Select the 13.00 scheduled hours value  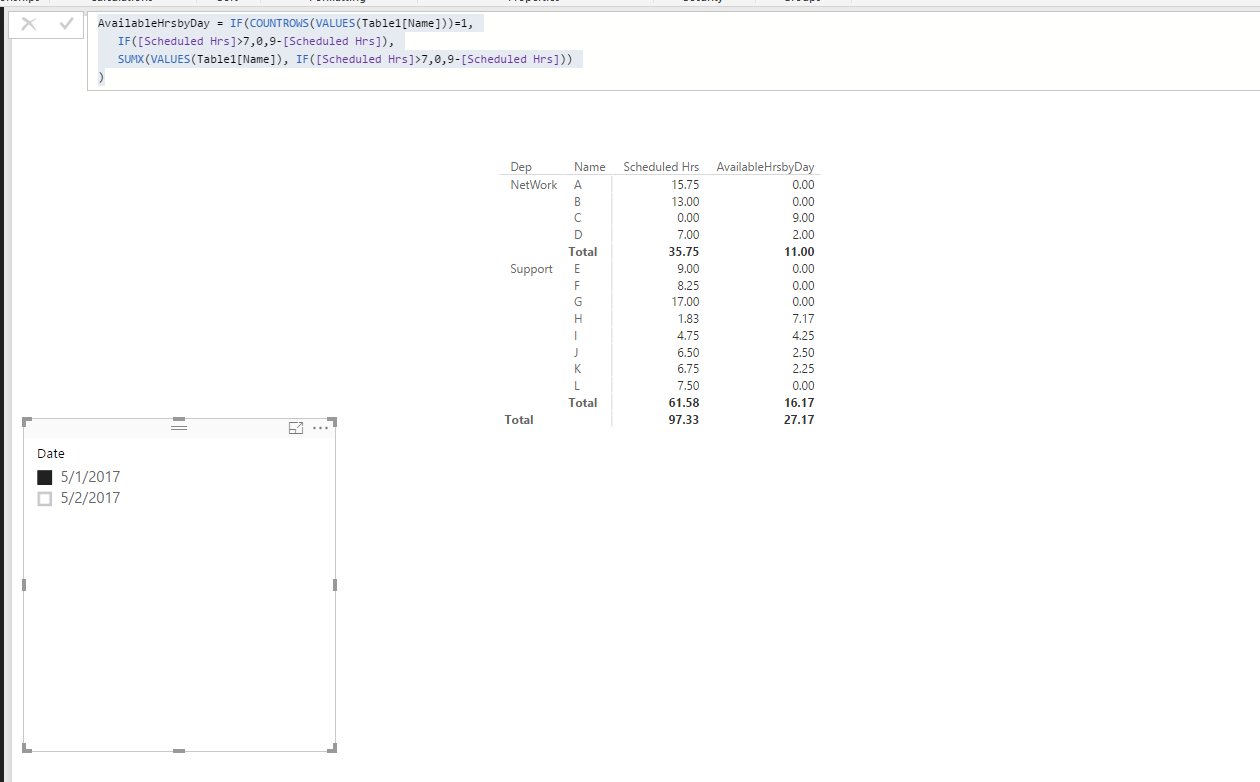pos(685,202)
